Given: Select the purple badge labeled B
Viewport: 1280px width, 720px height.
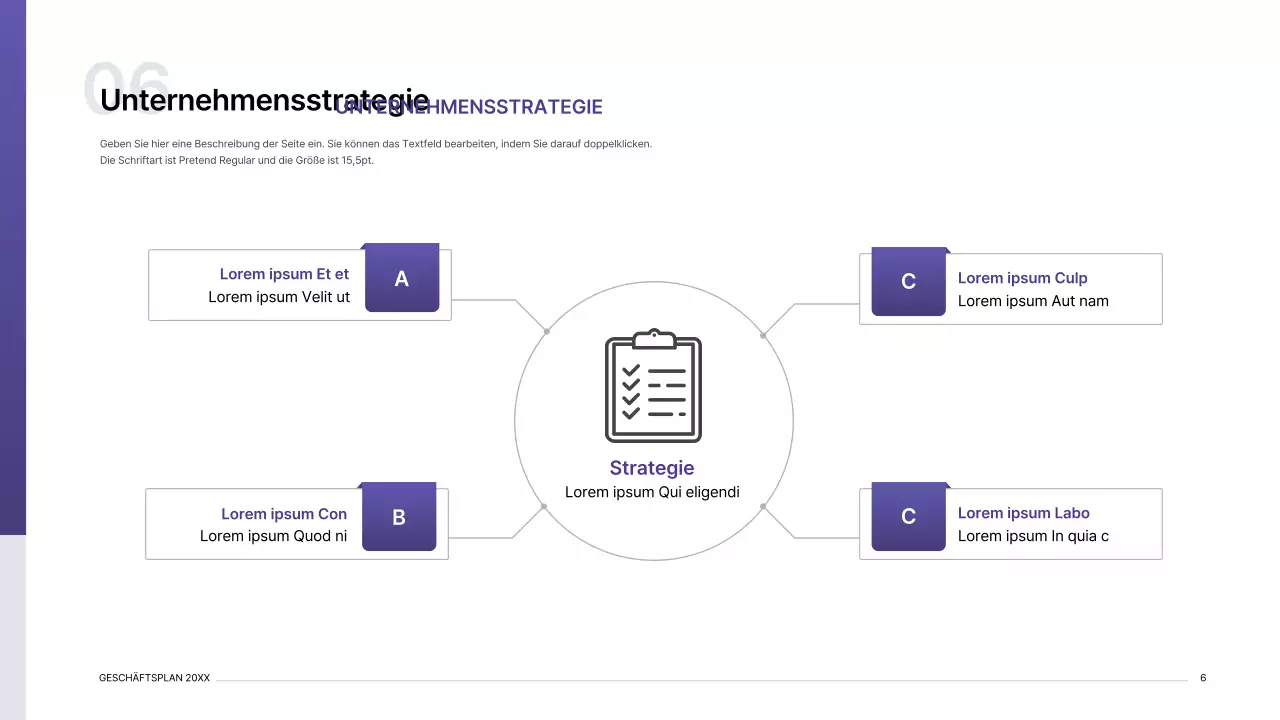Looking at the screenshot, I should point(398,517).
